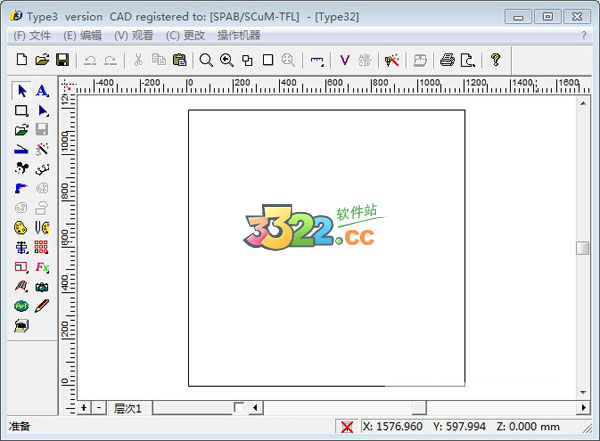Select the magnifier zoom tool
This screenshot has width=600, height=441.
(x=206, y=60)
